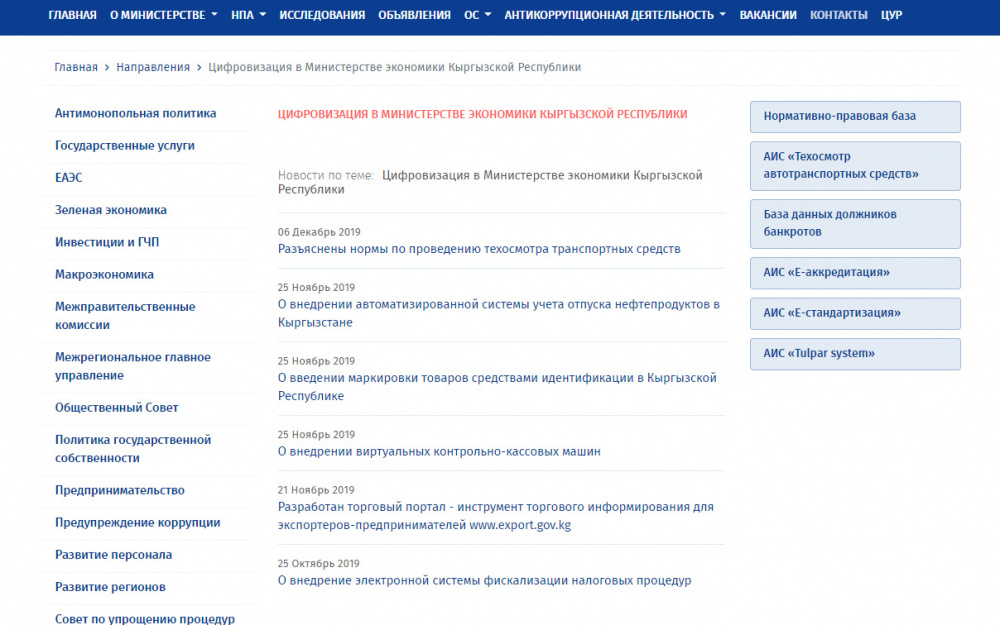Read news about техосмотр транспортных средств norms
Viewport: 1000px width, 625px height.
479,249
